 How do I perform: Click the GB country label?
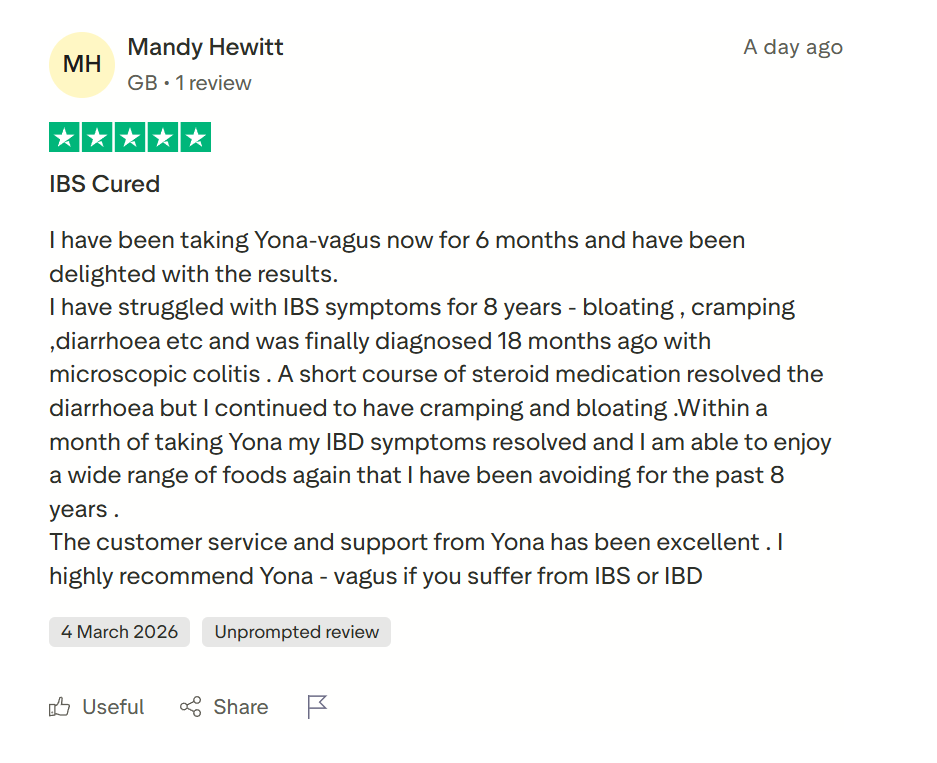(142, 83)
